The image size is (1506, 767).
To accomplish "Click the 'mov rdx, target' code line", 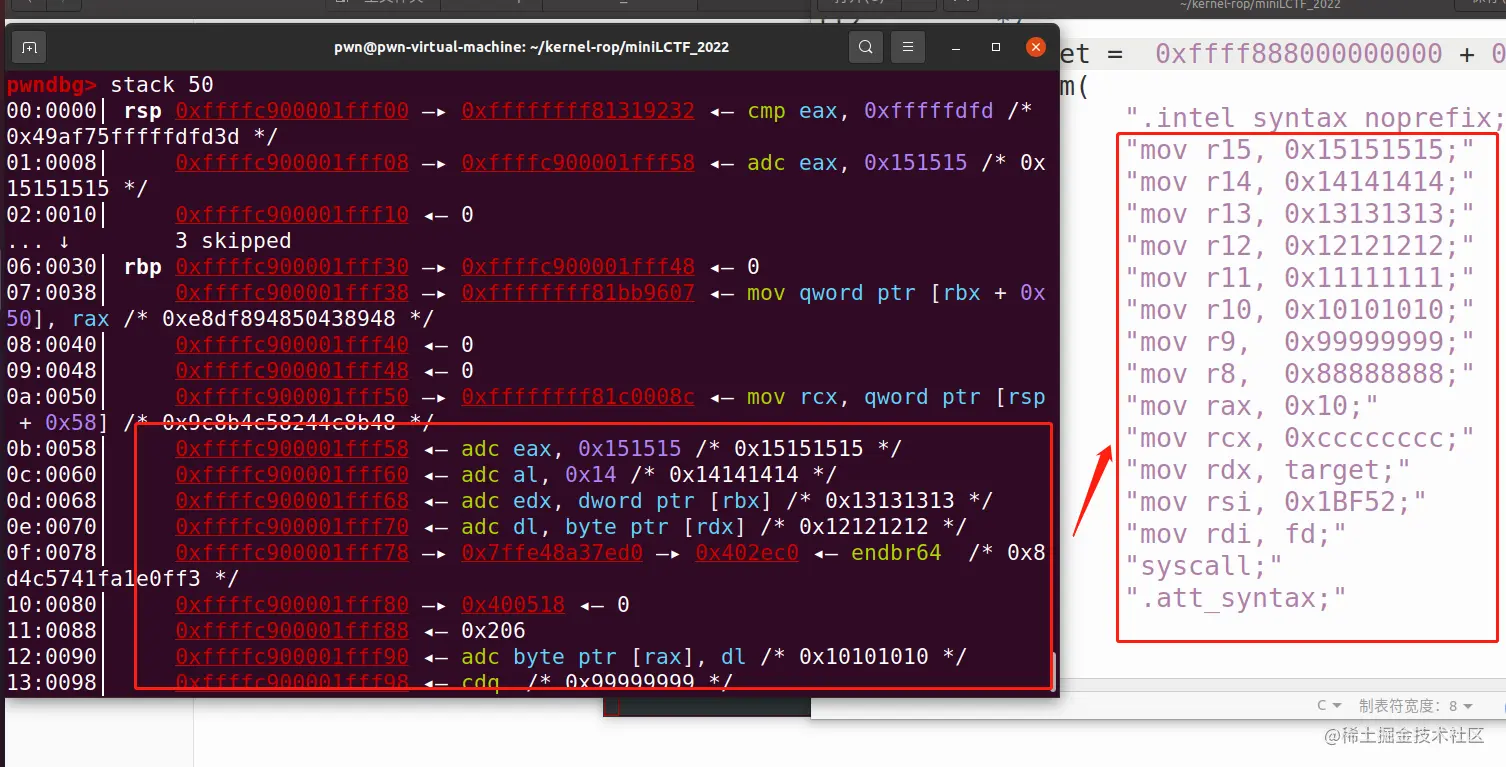I will click(x=1268, y=470).
